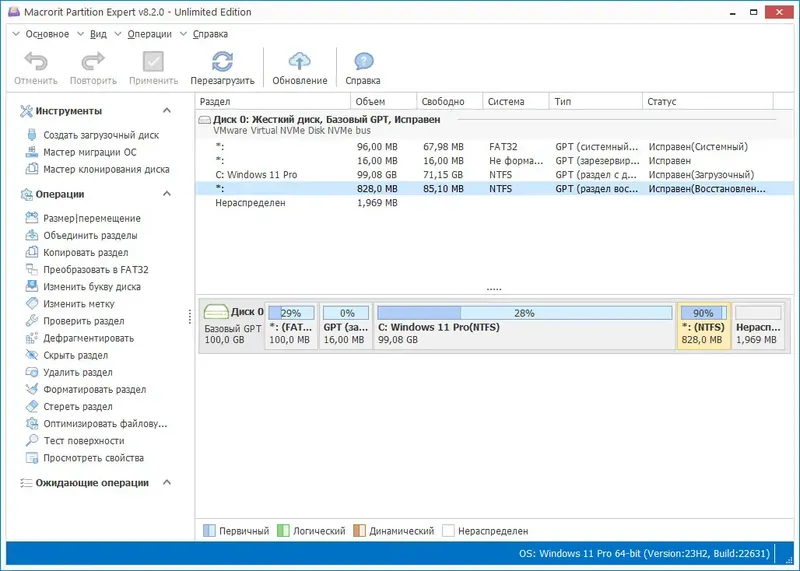
Task: Click the Статус column header
Action: [707, 102]
